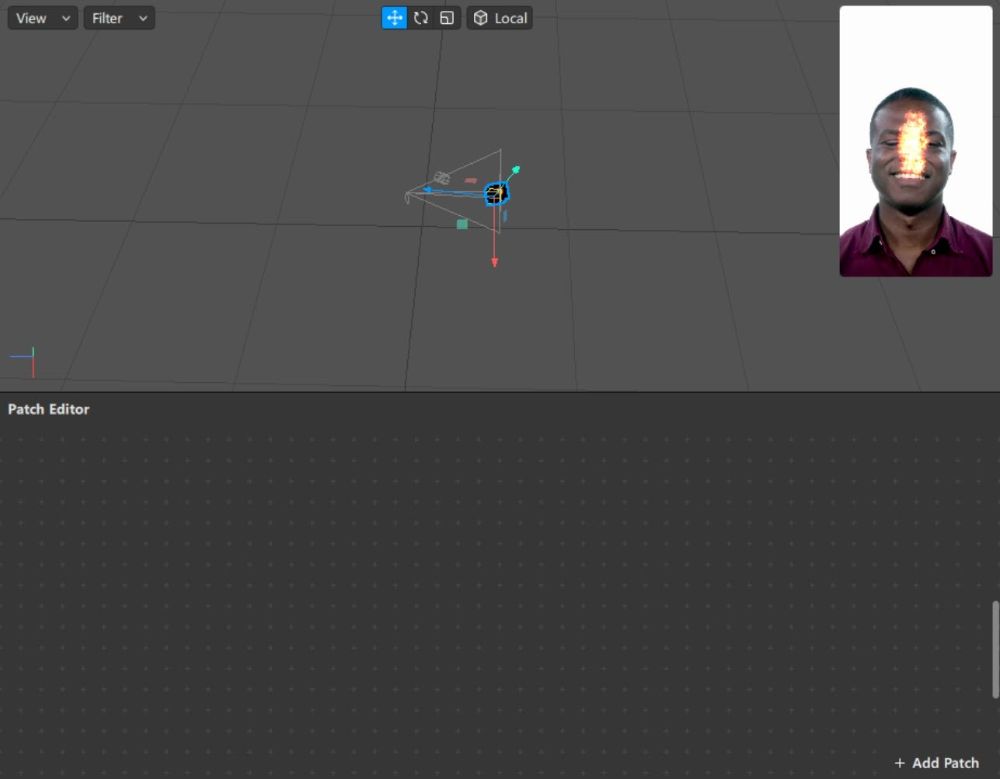The height and width of the screenshot is (779, 1000).
Task: Click the Patch Editor panel title
Action: pyautogui.click(x=48, y=409)
